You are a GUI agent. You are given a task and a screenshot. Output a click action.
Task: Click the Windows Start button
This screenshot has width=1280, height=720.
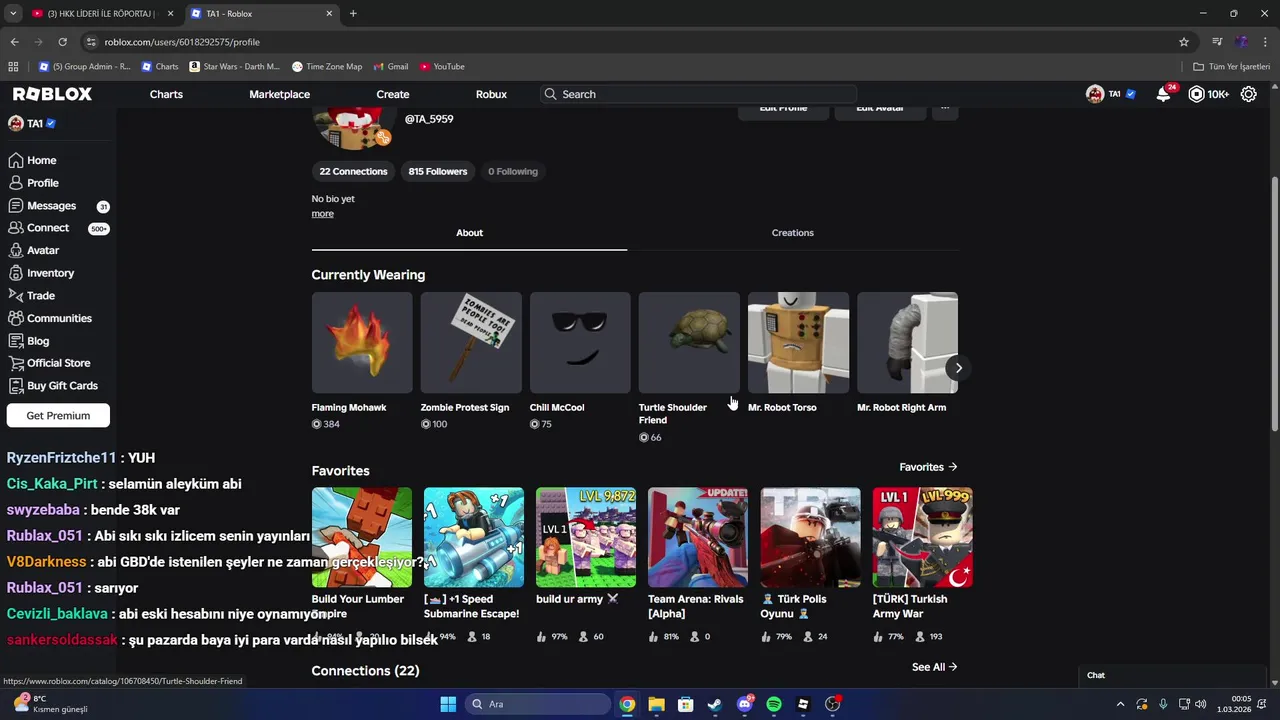(448, 704)
